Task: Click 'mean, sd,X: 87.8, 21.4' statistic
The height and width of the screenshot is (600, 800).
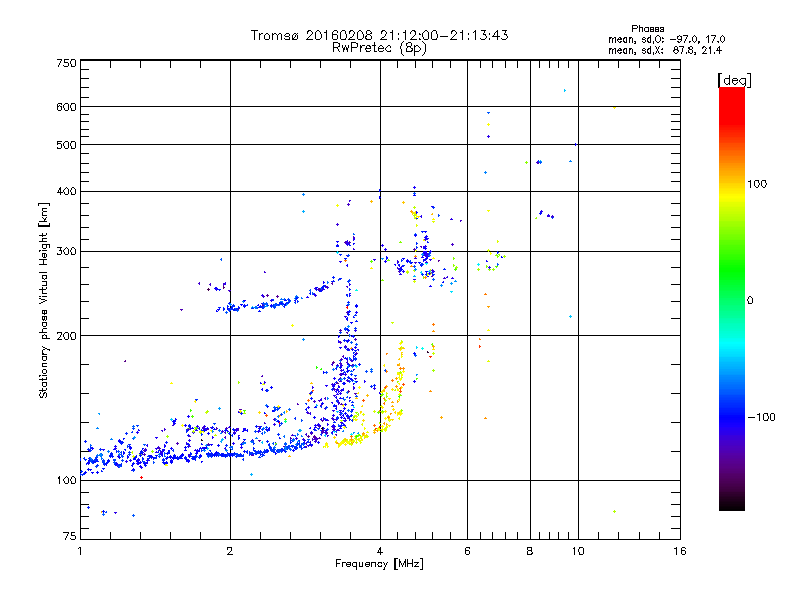Action: [665, 50]
